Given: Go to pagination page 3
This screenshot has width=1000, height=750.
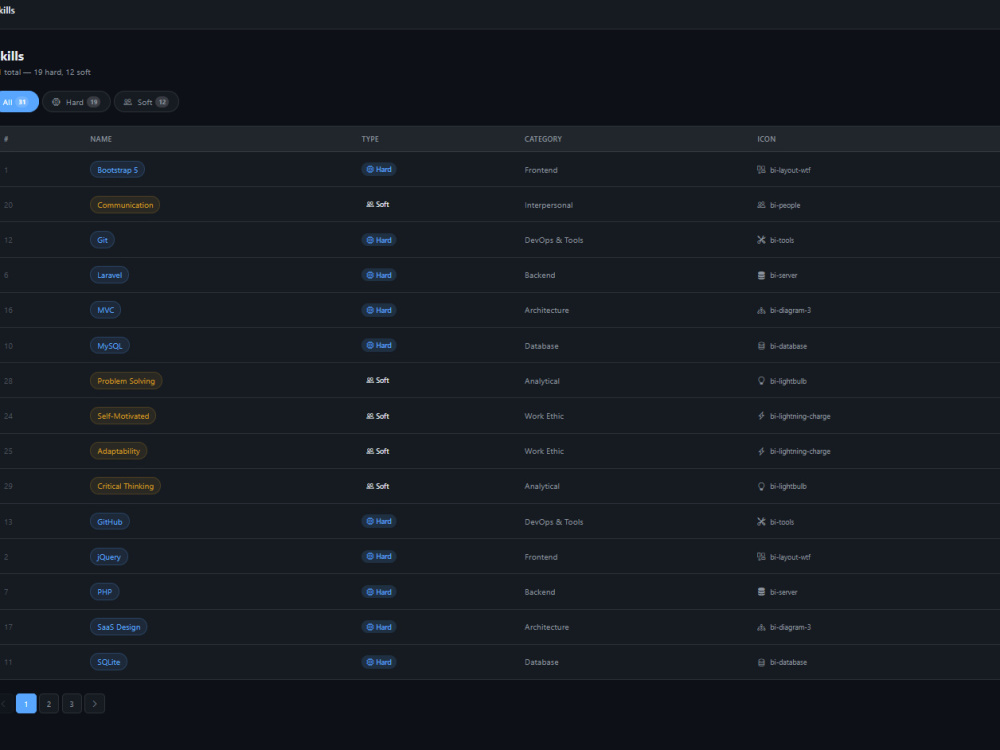Looking at the screenshot, I should click(71, 703).
